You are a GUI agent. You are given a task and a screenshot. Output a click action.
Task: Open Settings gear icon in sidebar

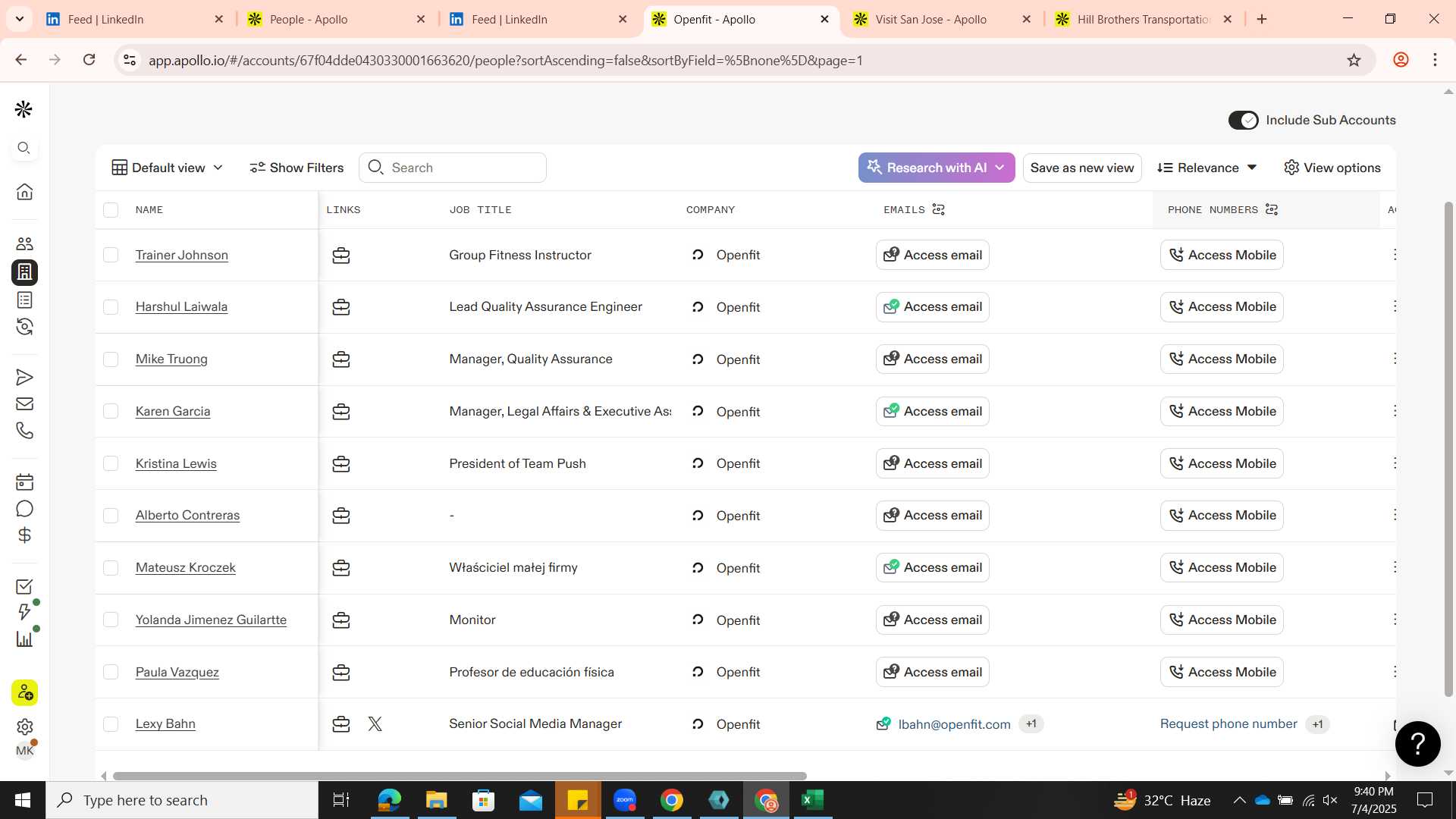click(x=24, y=726)
